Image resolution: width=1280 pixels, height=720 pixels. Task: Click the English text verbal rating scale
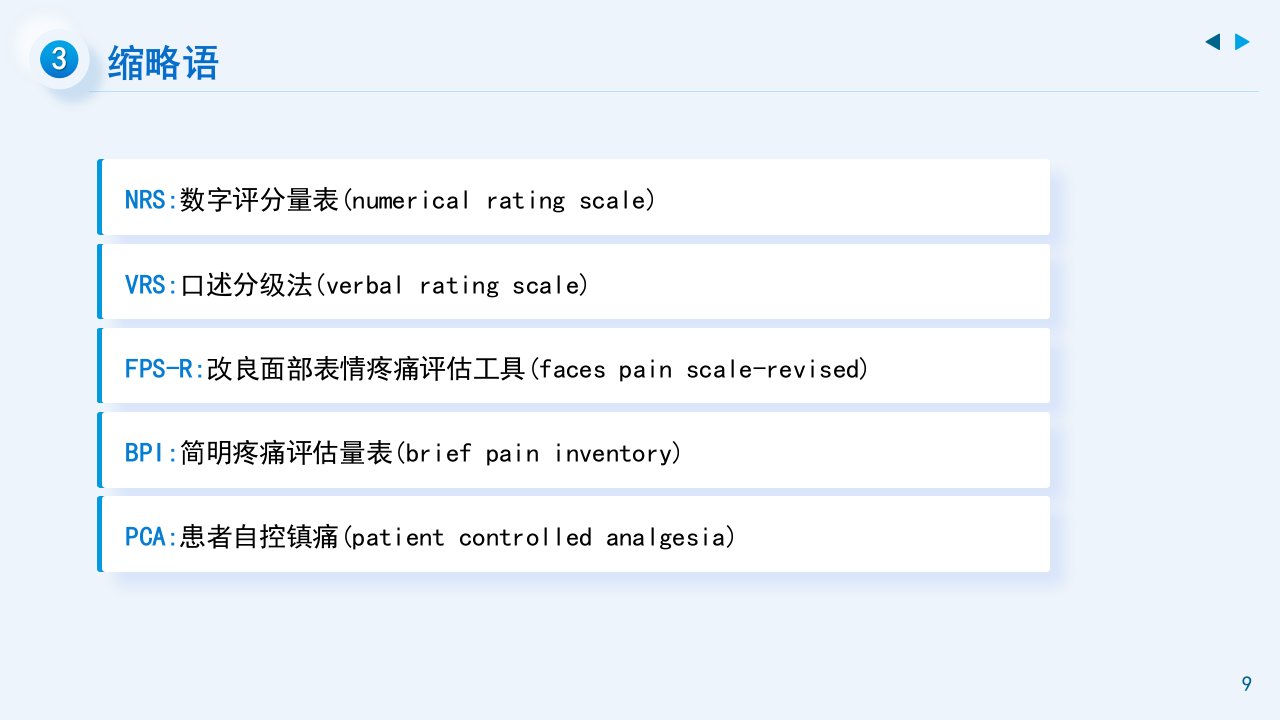(452, 285)
